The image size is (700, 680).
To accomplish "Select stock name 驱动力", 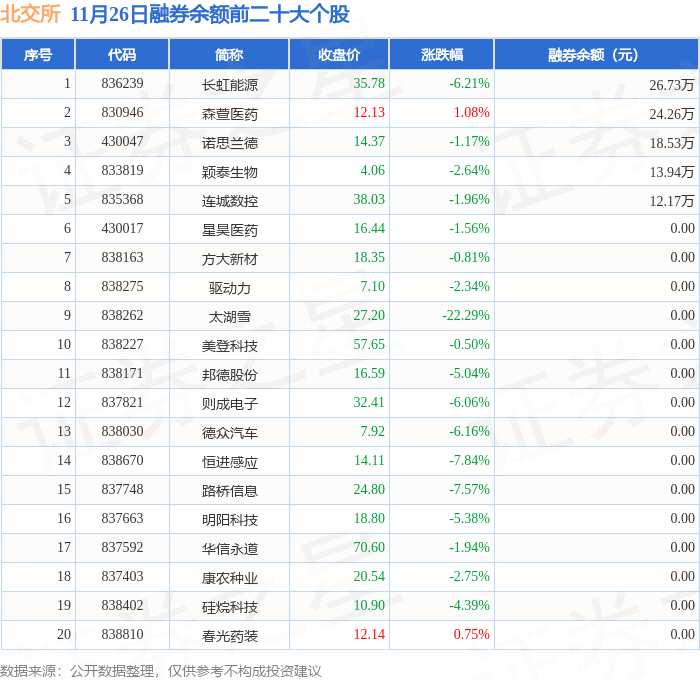I will pyautogui.click(x=229, y=288).
